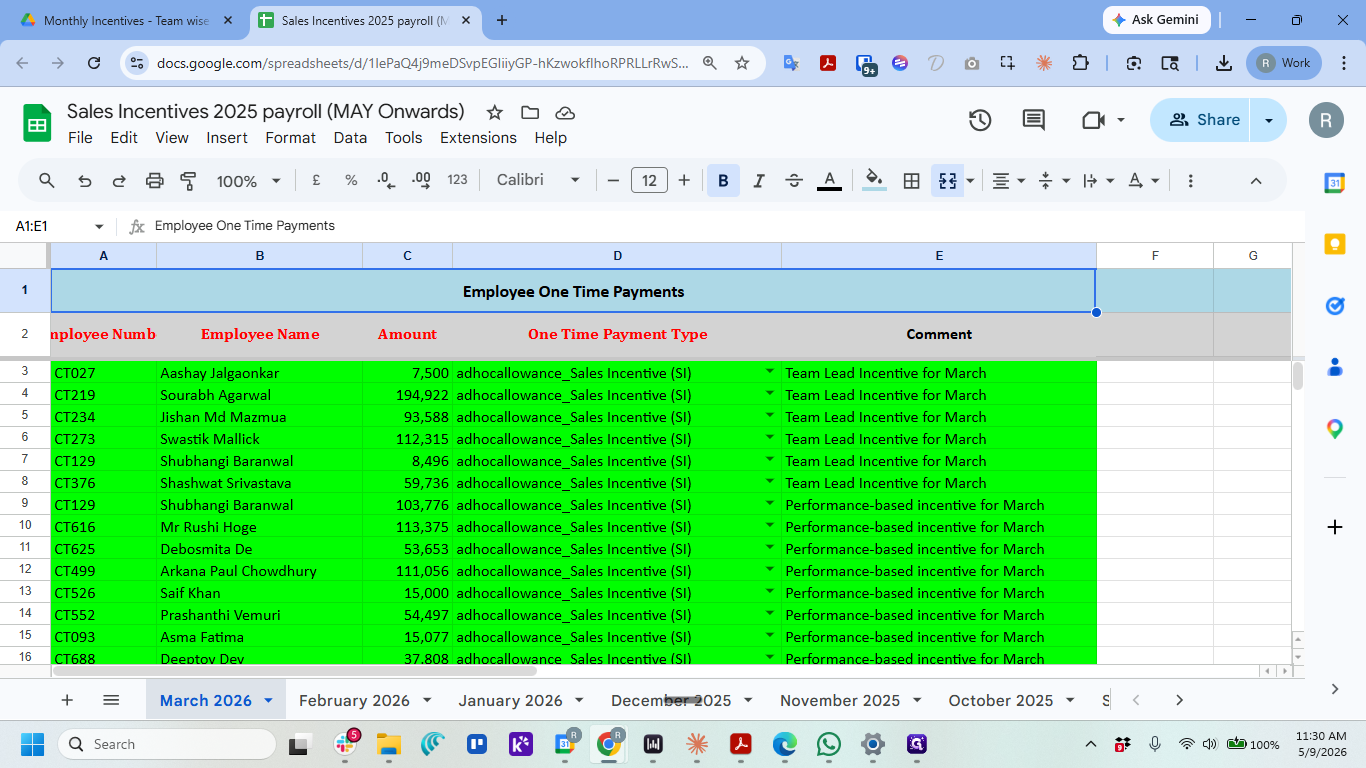The height and width of the screenshot is (768, 1366).
Task: Open the zoom level dropdown
Action: (248, 181)
